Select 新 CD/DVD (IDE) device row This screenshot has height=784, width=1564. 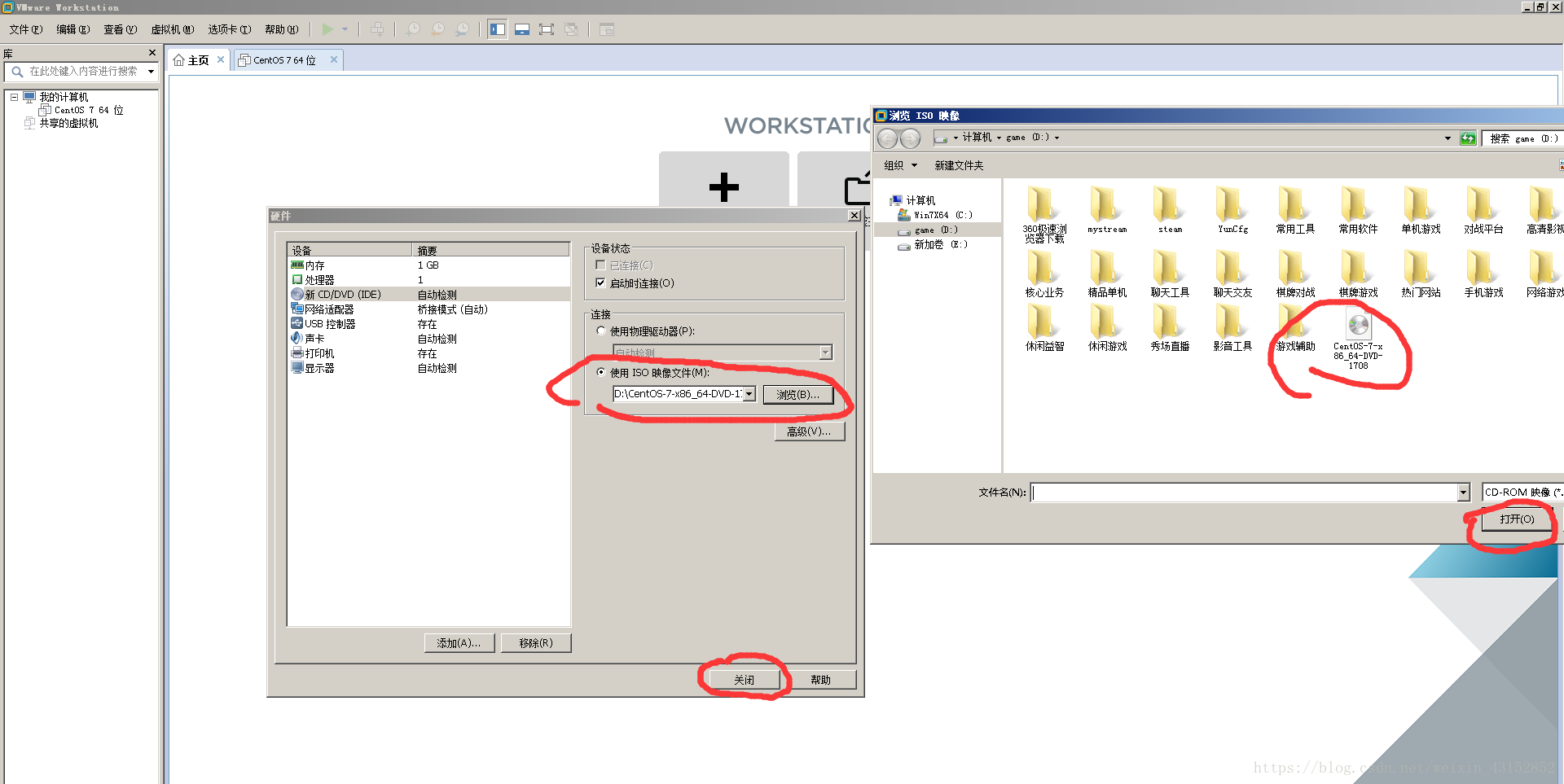point(428,295)
